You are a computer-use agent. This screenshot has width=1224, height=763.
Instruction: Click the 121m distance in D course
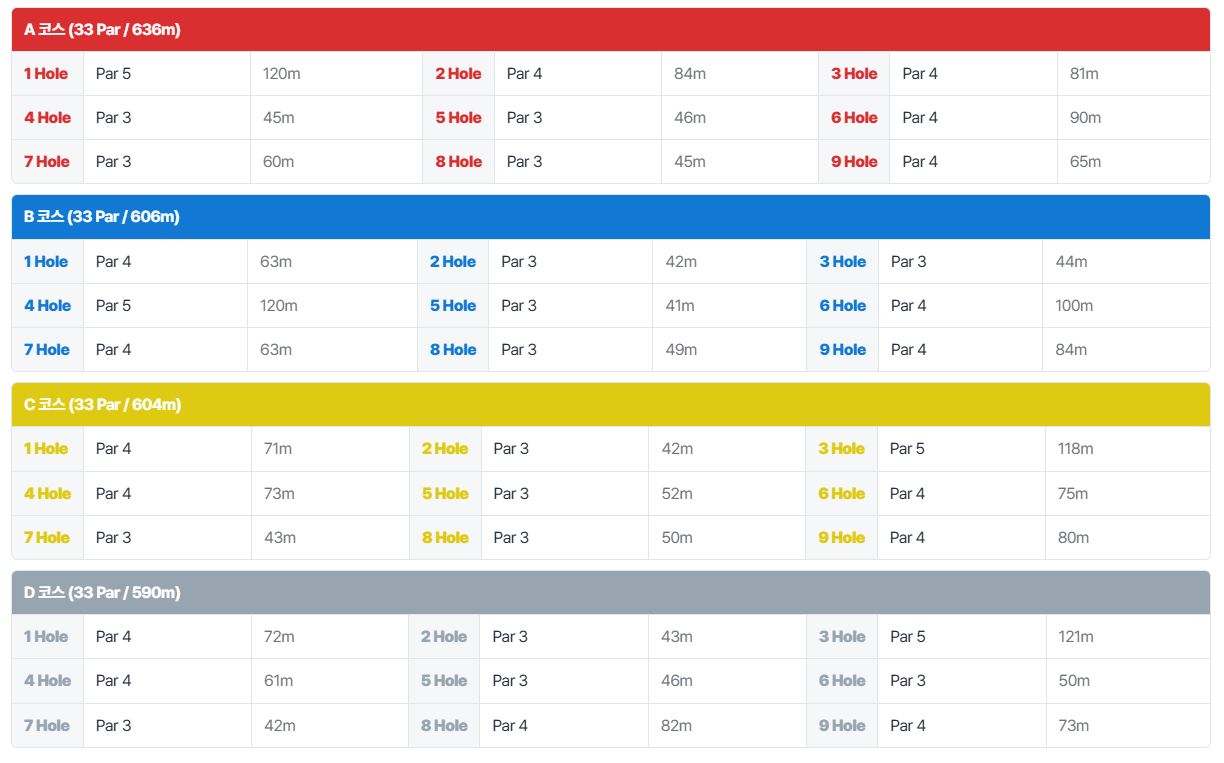point(1076,636)
